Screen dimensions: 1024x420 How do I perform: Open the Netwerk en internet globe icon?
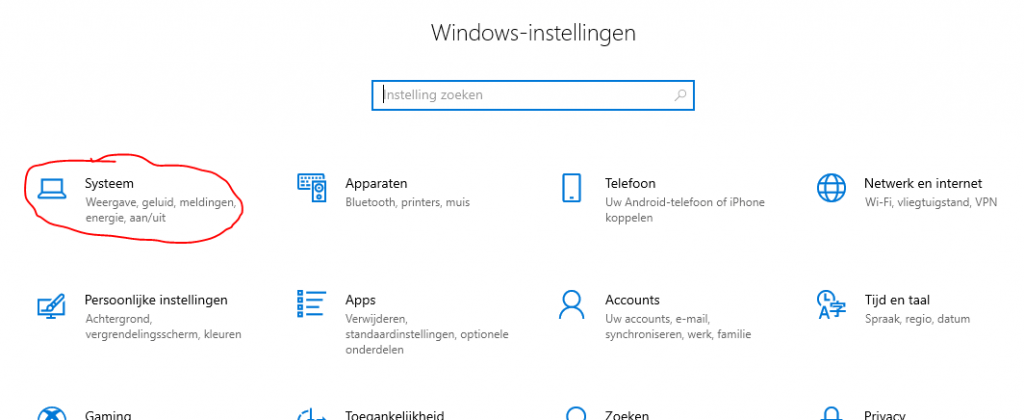(x=831, y=188)
